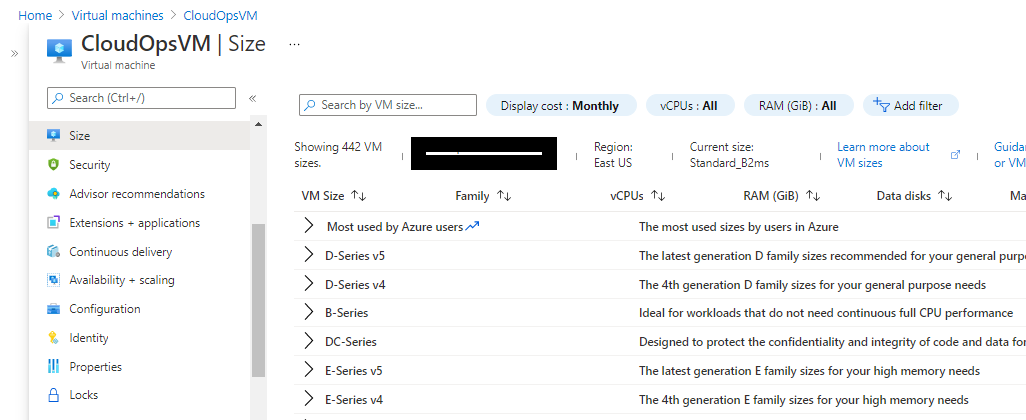
Task: Go to Home breadcrumb link
Action: (35, 15)
